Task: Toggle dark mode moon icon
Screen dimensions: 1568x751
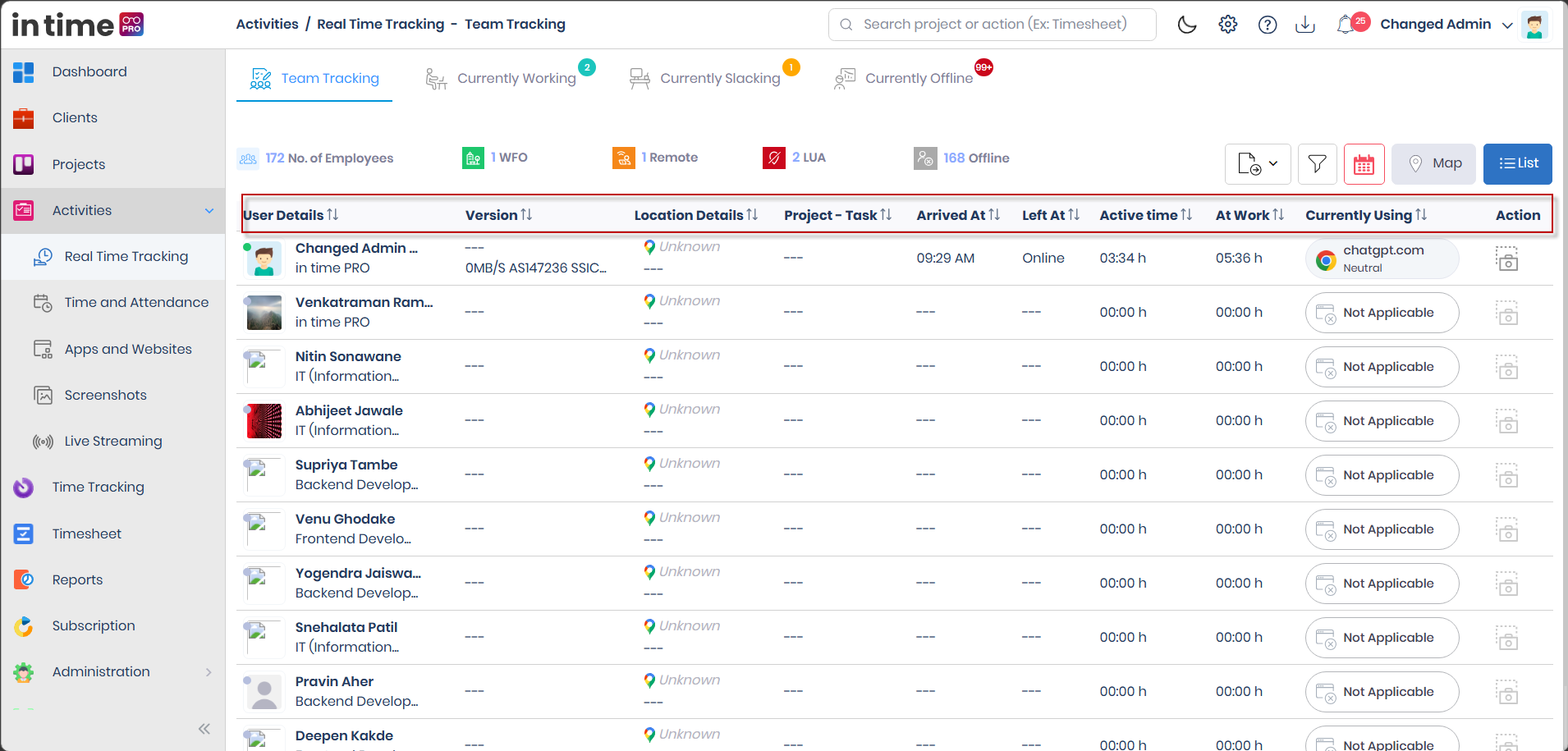Action: click(1187, 25)
